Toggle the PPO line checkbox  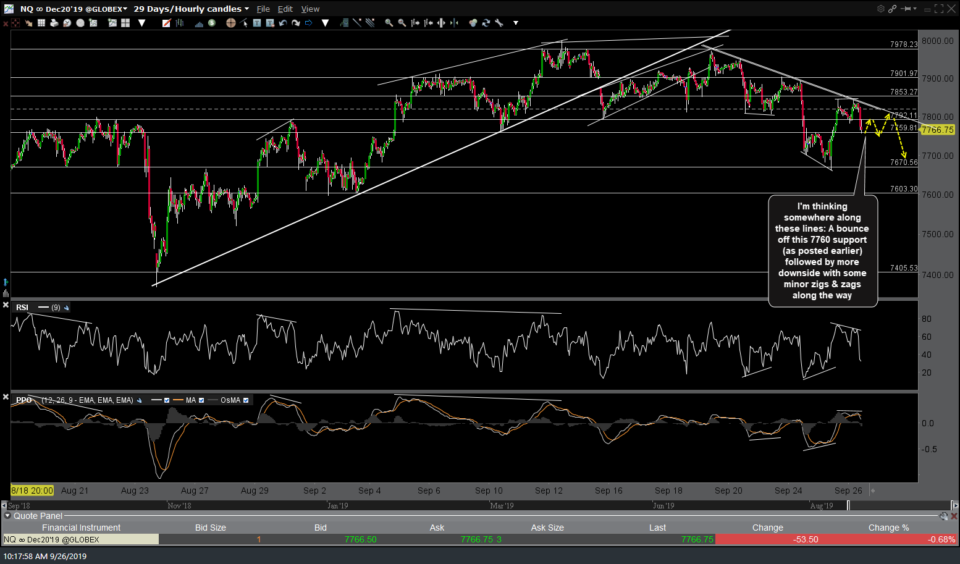click(166, 400)
